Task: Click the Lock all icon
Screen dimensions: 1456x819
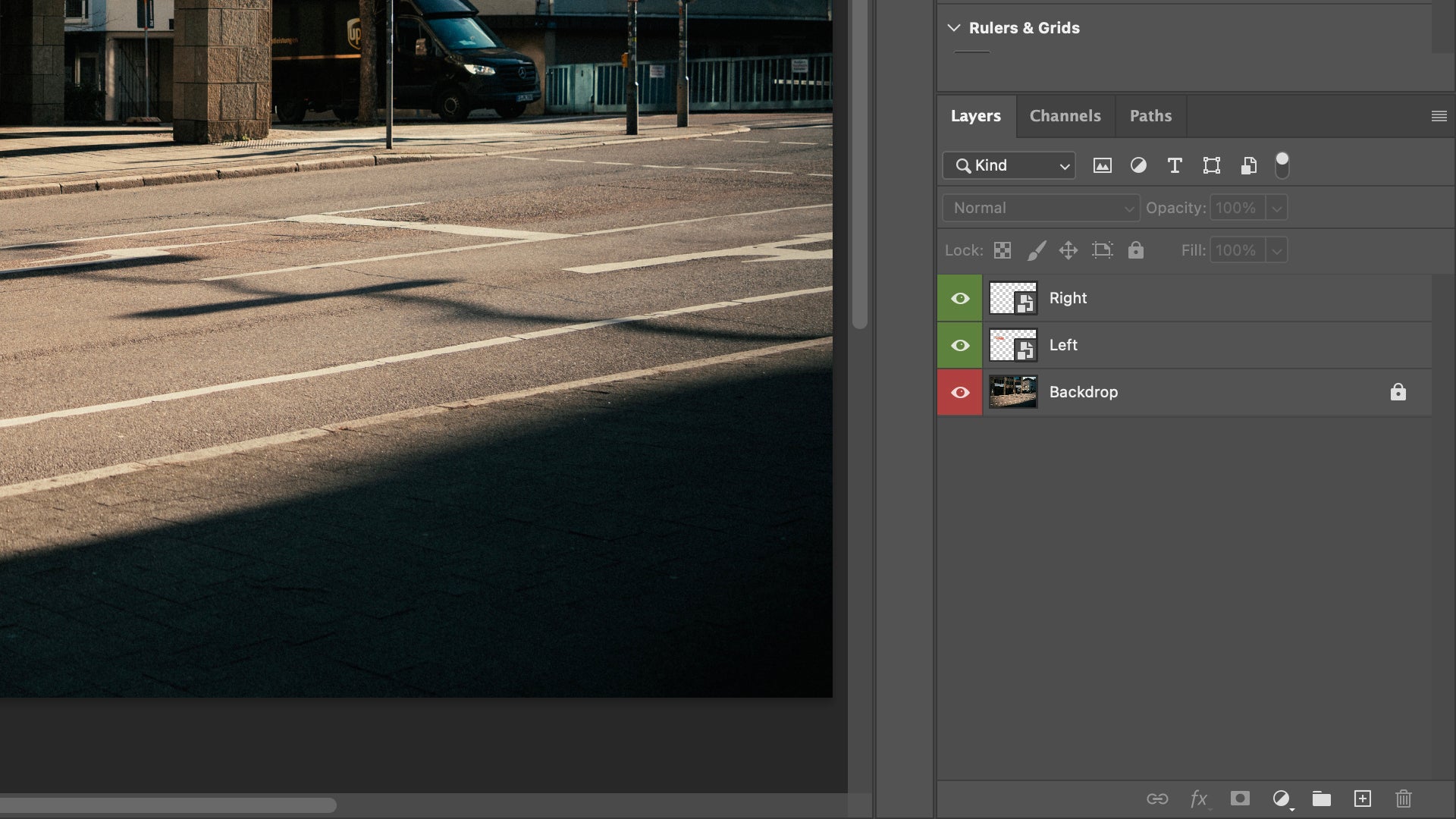Action: [x=1135, y=250]
